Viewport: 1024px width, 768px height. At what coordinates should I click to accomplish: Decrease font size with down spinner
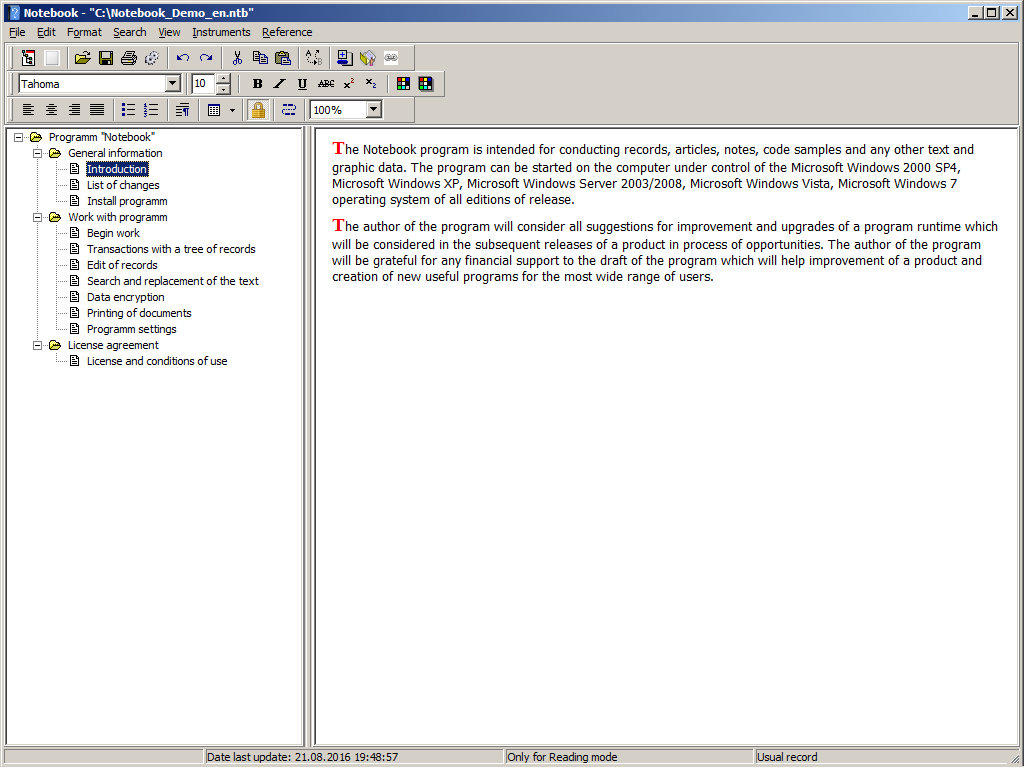(x=223, y=89)
